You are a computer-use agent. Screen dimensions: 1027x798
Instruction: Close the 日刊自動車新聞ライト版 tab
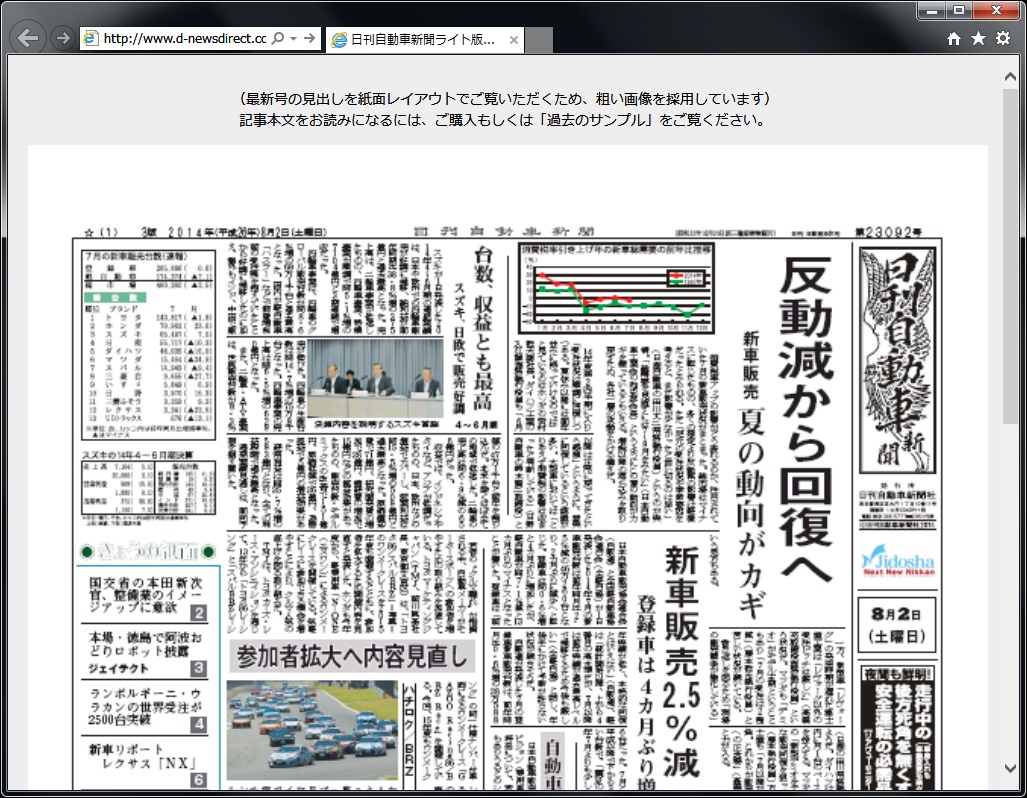[514, 40]
